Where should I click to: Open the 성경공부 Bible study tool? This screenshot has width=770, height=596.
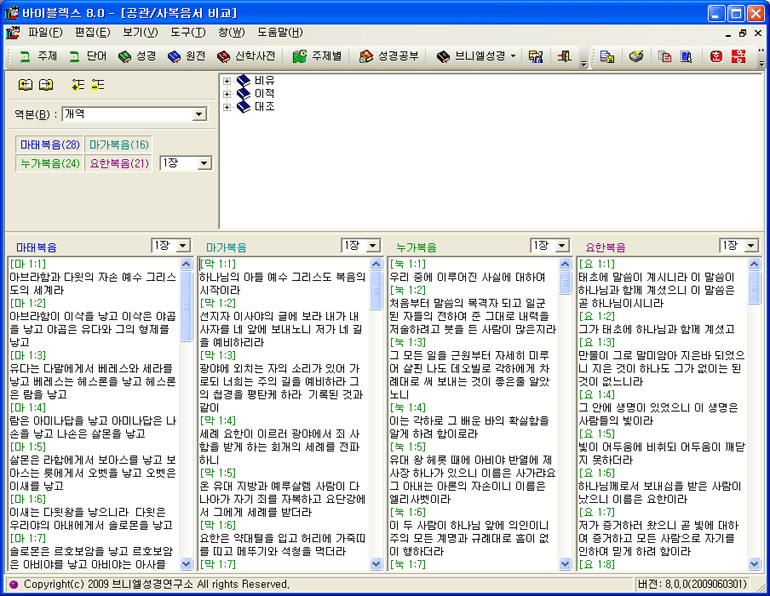(388, 56)
